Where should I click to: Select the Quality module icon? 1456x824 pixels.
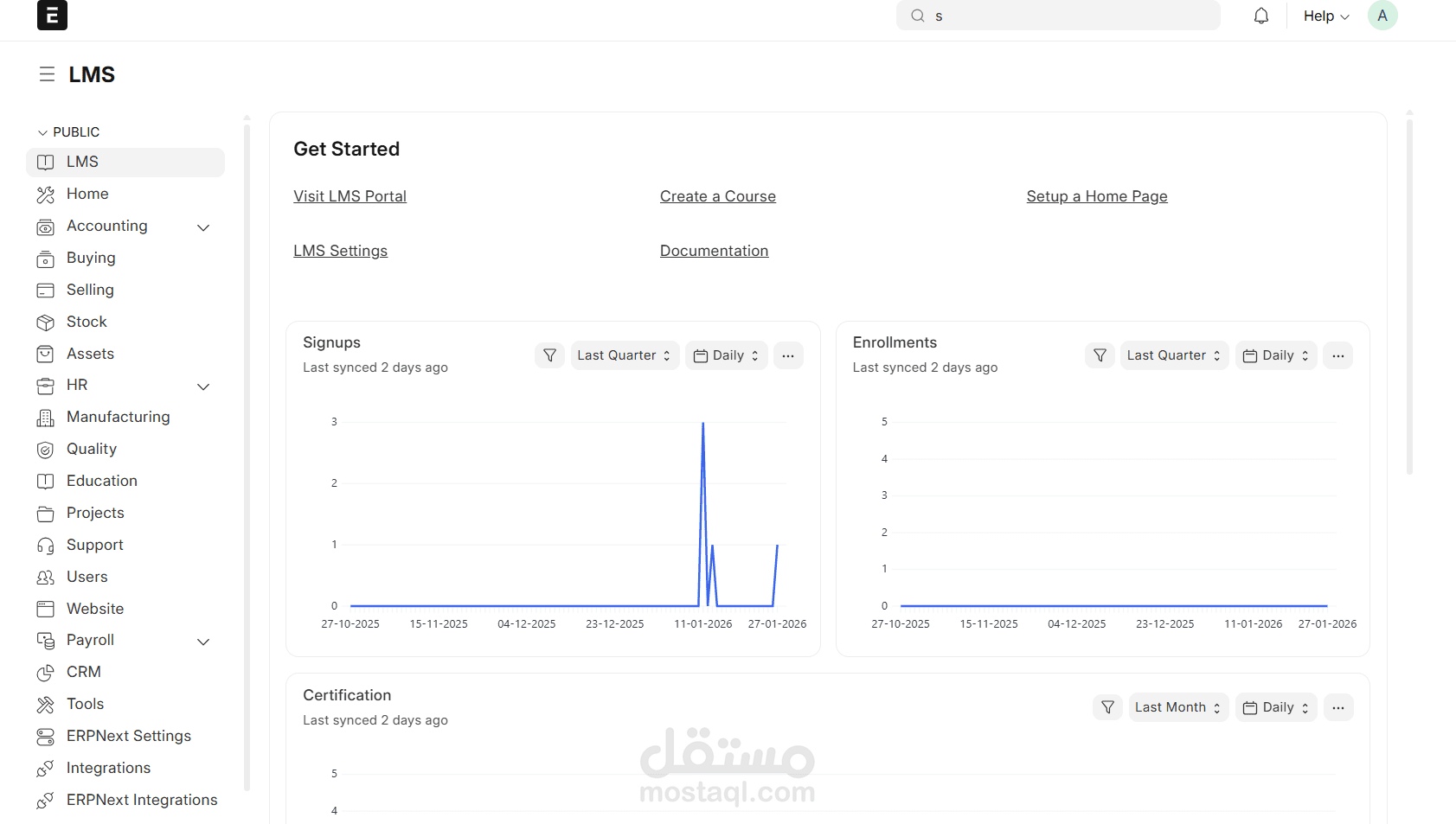[x=46, y=449]
